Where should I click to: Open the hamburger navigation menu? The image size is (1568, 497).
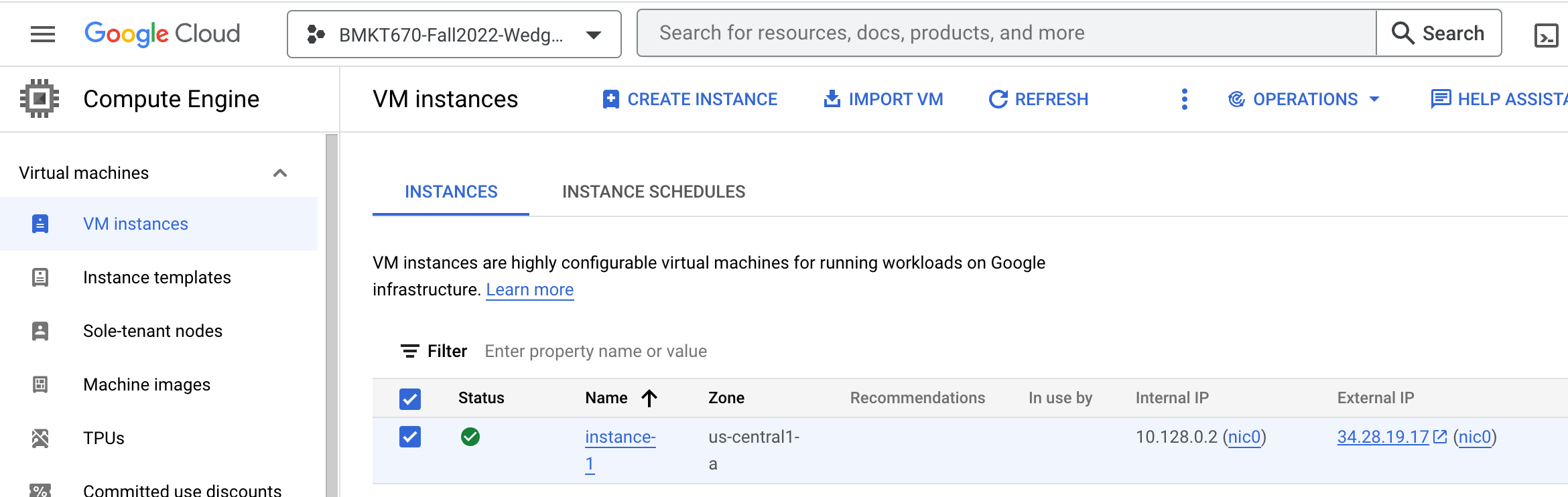click(x=43, y=33)
